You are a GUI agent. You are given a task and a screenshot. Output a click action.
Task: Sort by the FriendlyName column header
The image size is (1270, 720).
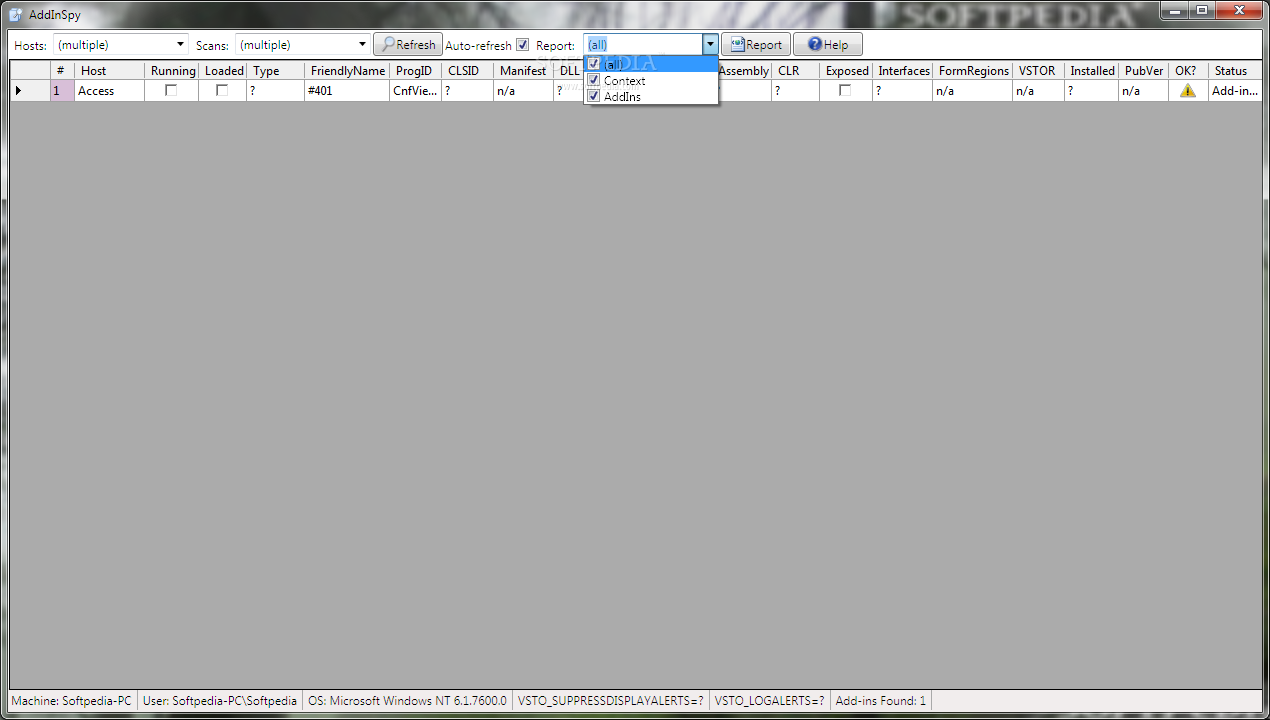click(347, 71)
